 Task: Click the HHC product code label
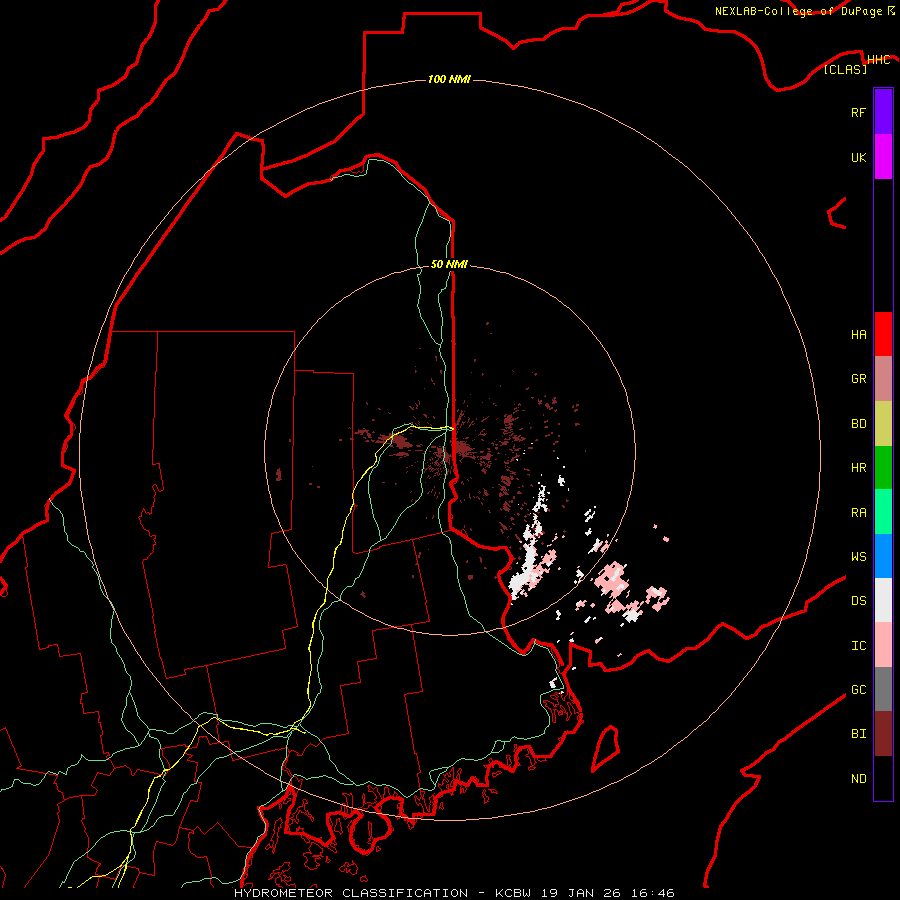pos(878,60)
